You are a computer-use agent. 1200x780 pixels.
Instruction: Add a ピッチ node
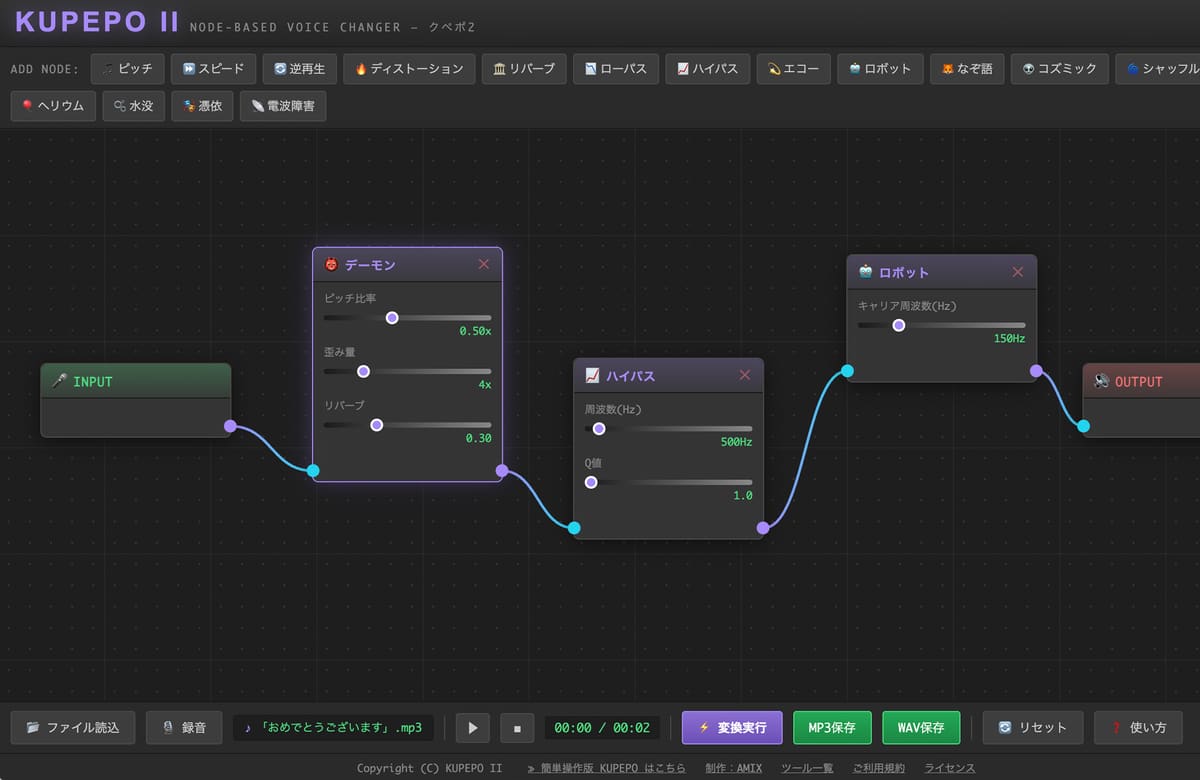tap(127, 69)
